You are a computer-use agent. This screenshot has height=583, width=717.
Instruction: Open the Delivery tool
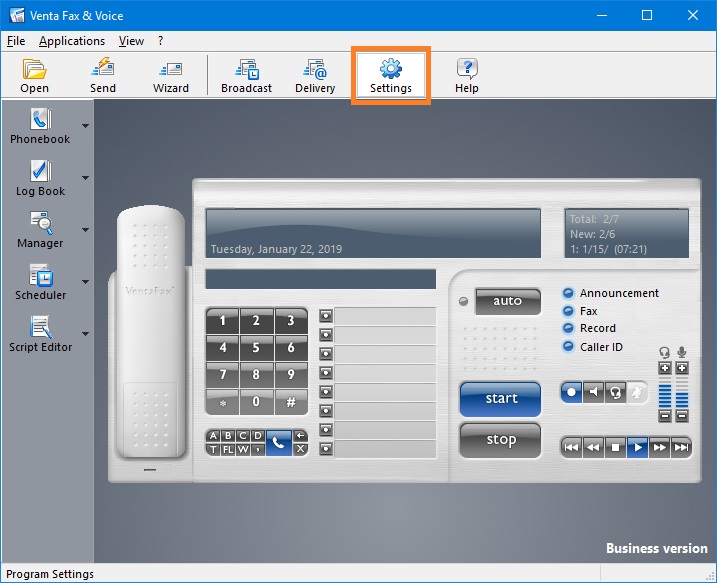pos(315,75)
